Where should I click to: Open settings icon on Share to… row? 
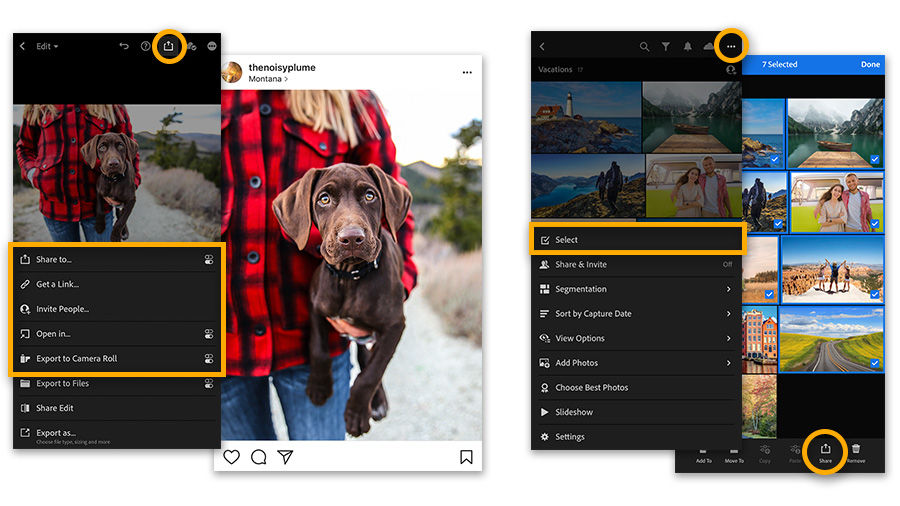(x=209, y=259)
